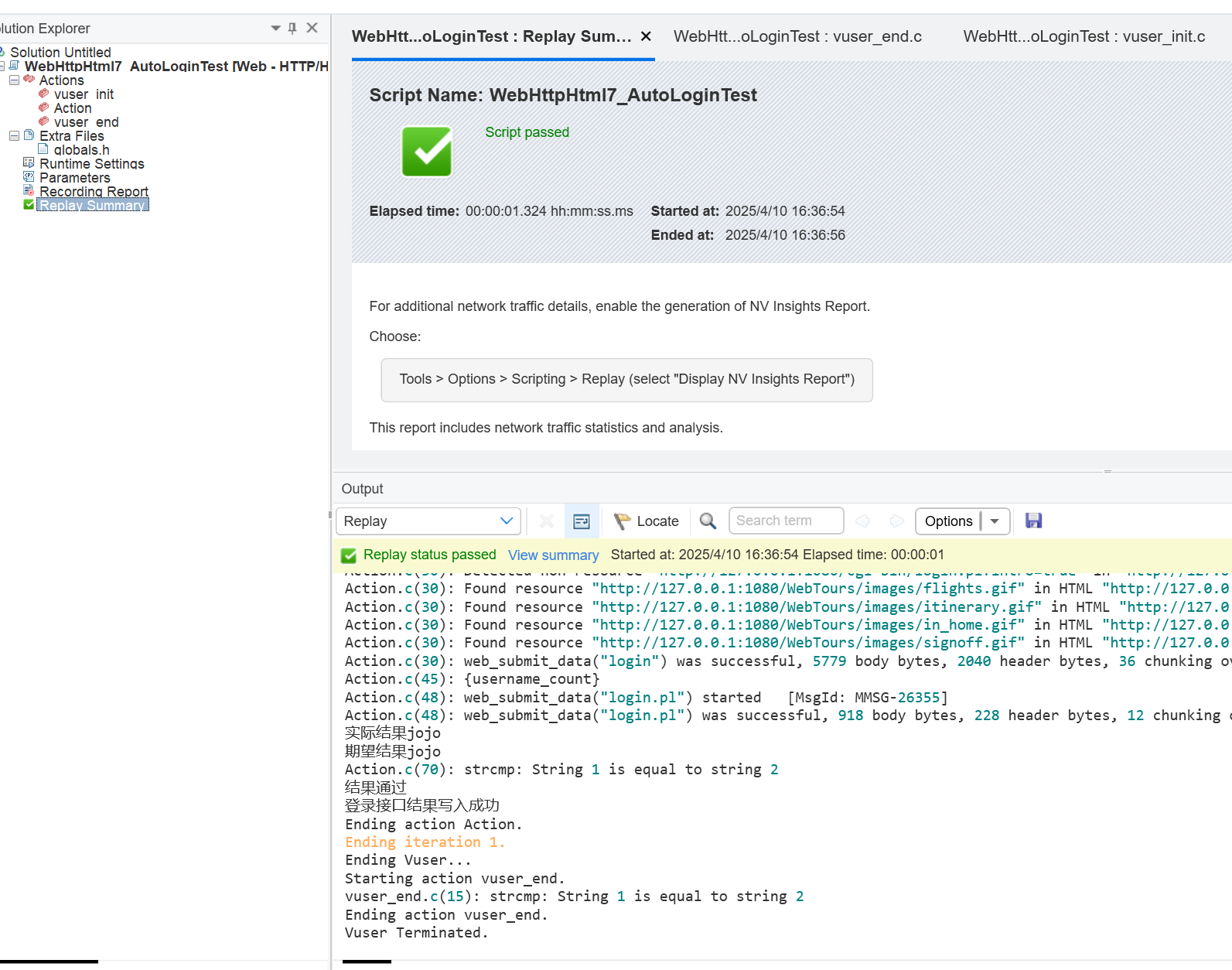Close the Solution Explorer panel

coord(312,28)
